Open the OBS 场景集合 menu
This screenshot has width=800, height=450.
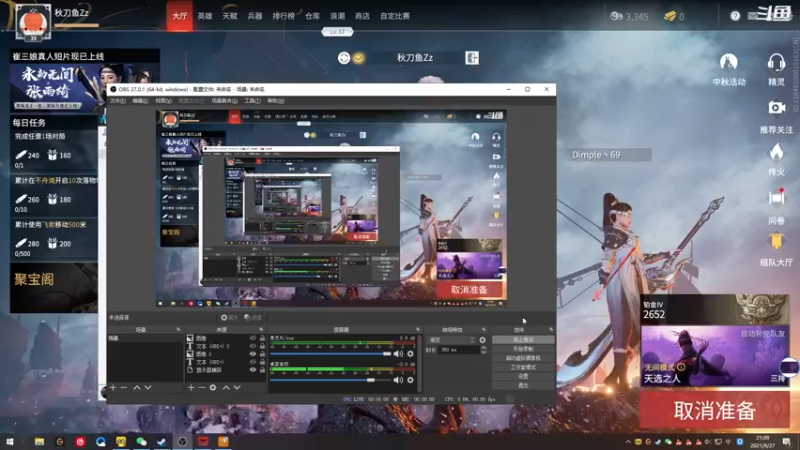[x=224, y=101]
